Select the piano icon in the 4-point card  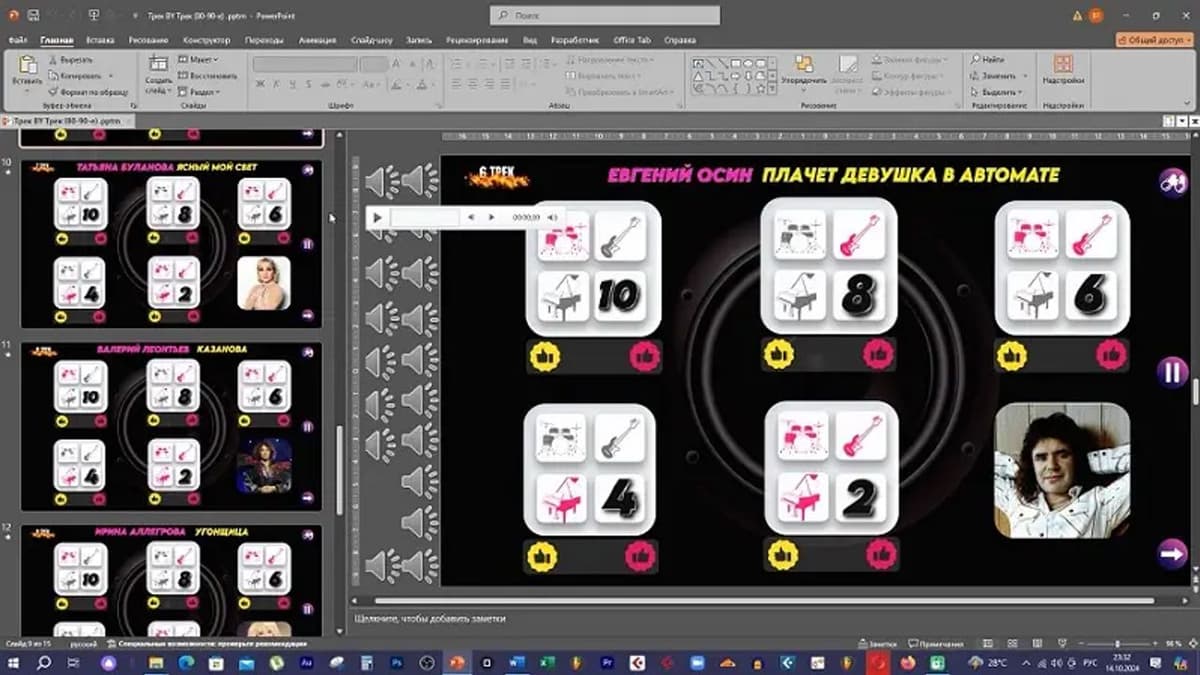(x=560, y=496)
